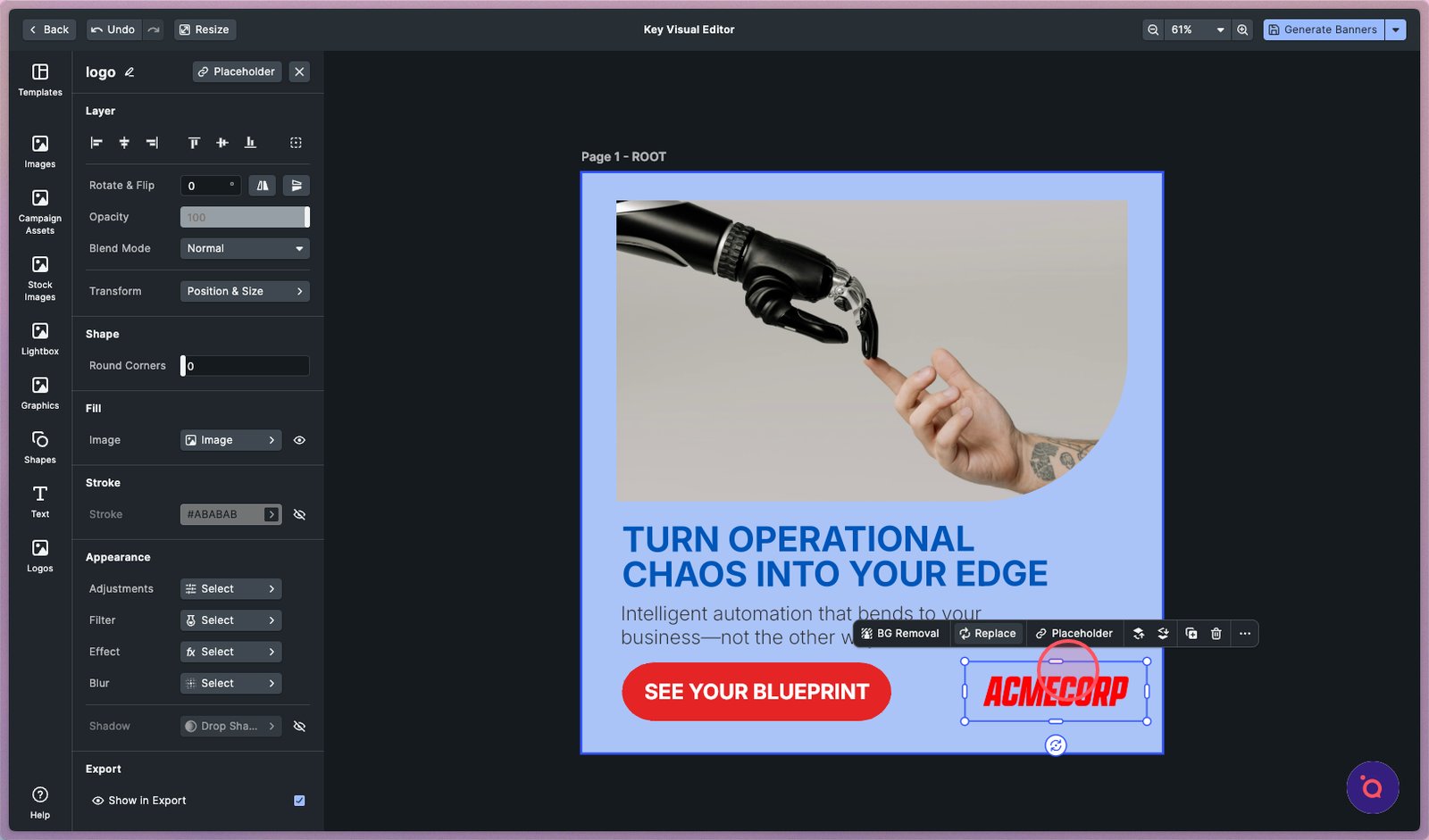Open the Help section
The width and height of the screenshot is (1429, 840).
tap(40, 802)
